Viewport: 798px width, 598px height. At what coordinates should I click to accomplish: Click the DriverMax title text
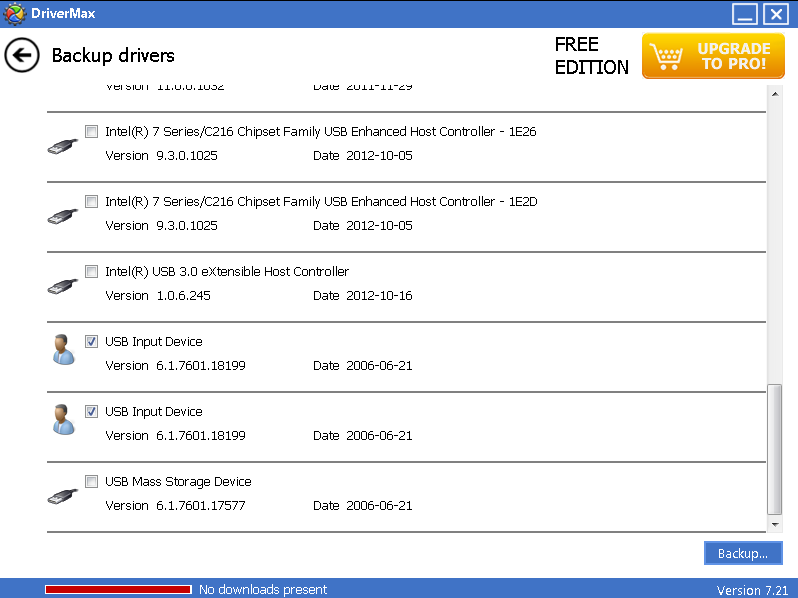63,13
